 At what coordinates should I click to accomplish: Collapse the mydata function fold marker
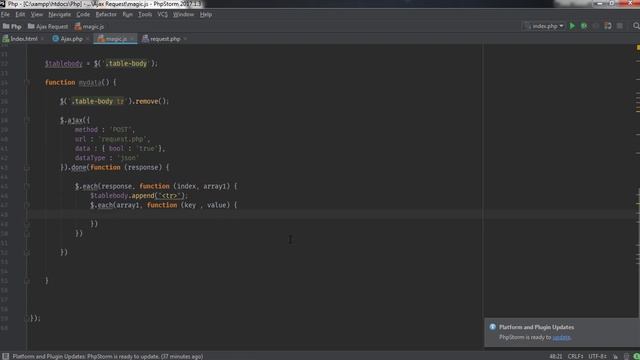coord(27,82)
